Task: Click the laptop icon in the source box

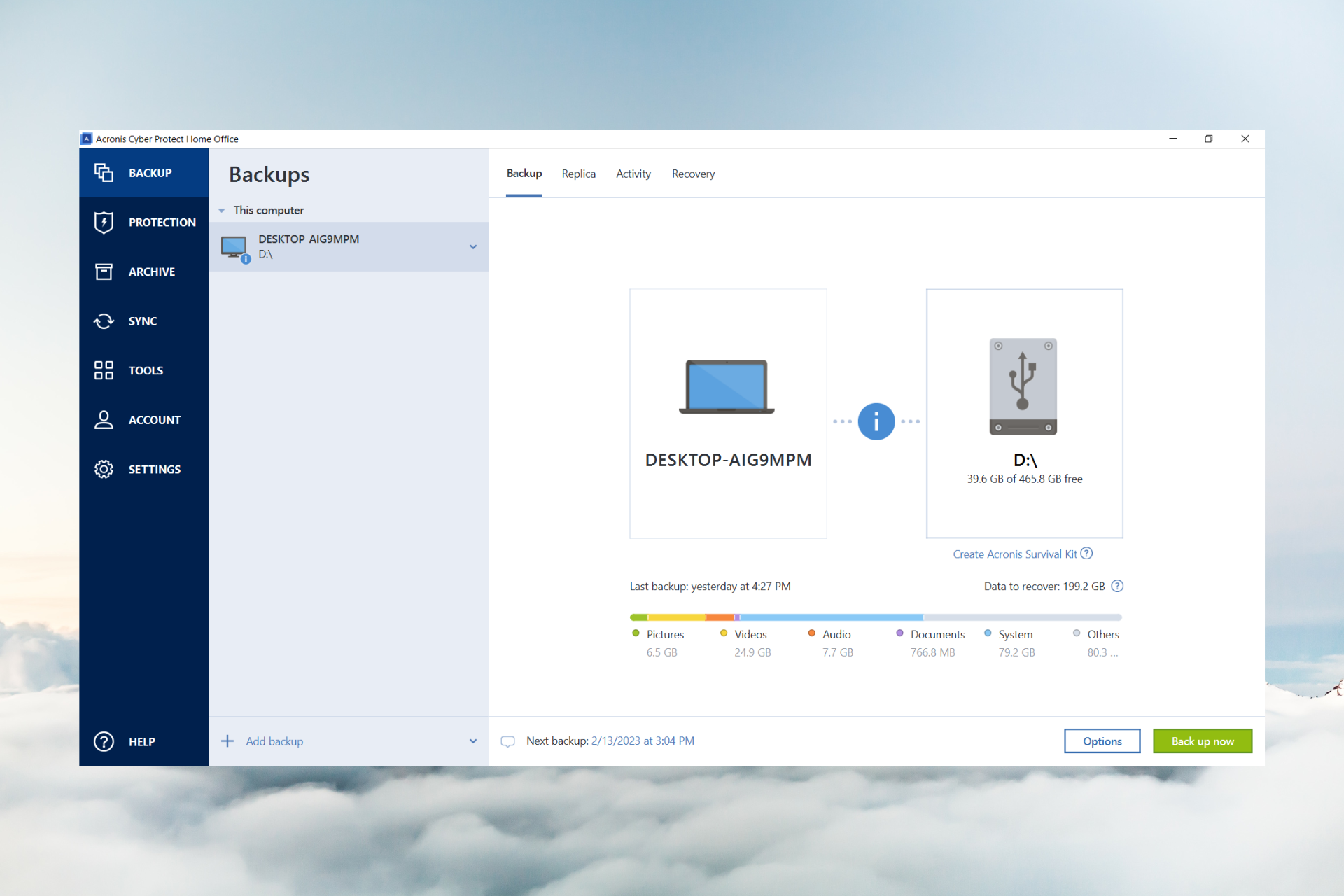Action: (x=727, y=386)
